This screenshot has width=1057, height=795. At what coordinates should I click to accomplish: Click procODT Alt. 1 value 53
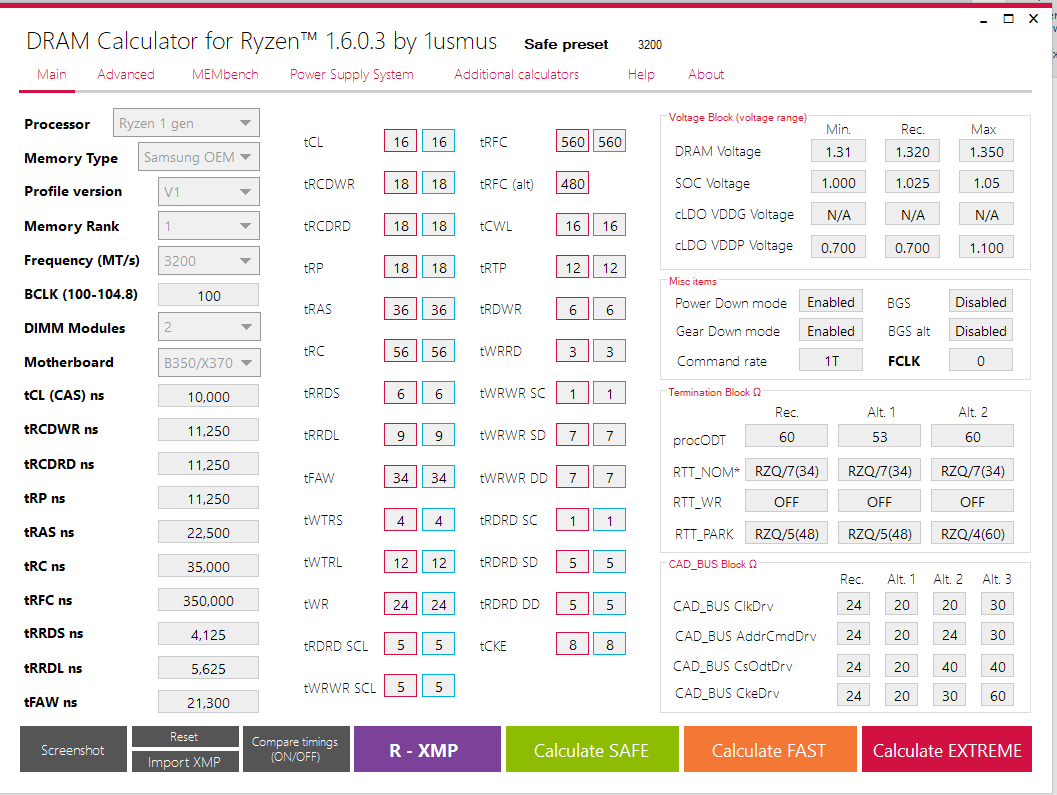click(x=879, y=436)
